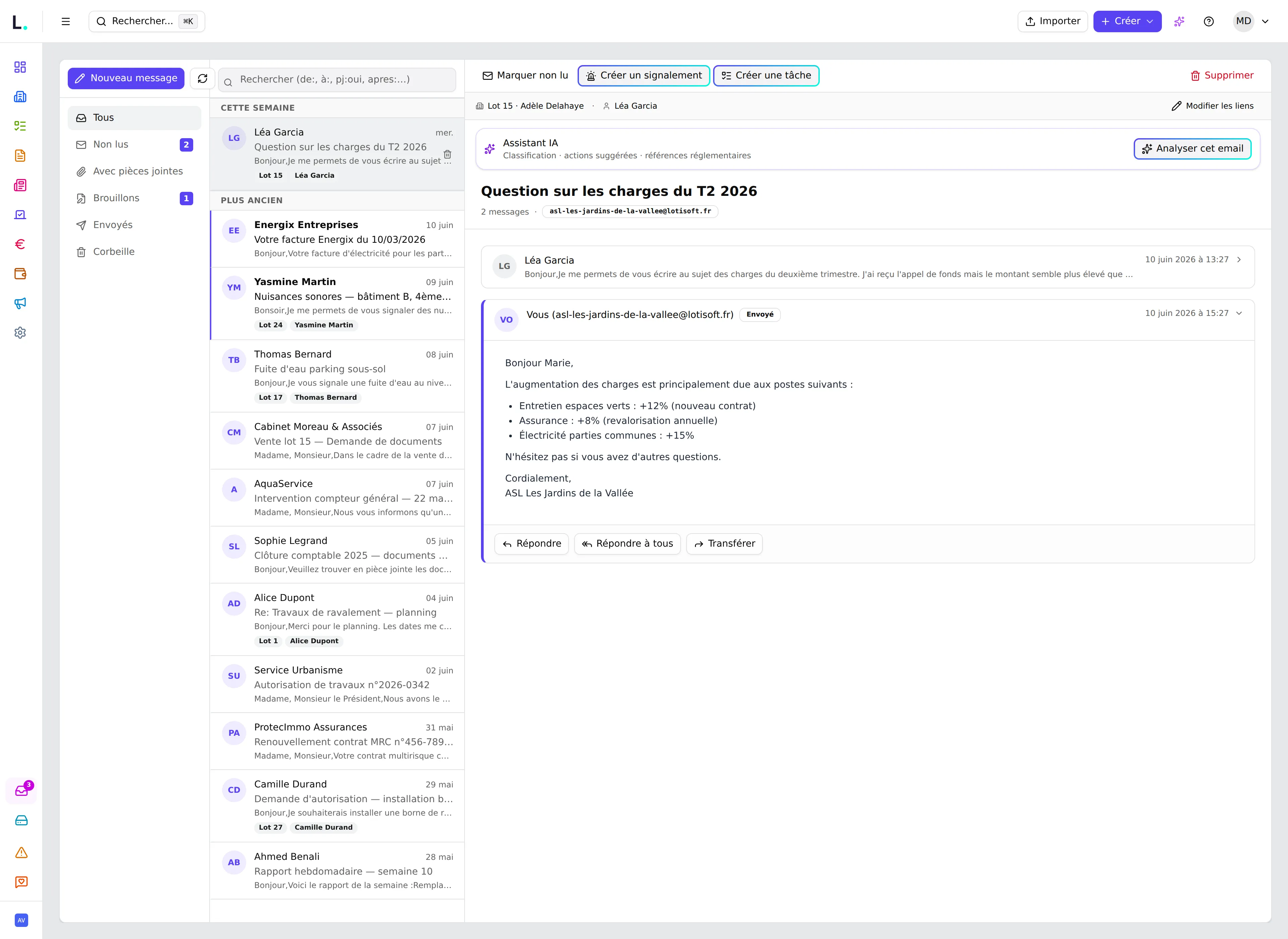
Task: Click Créer un signalement
Action: [x=644, y=75]
